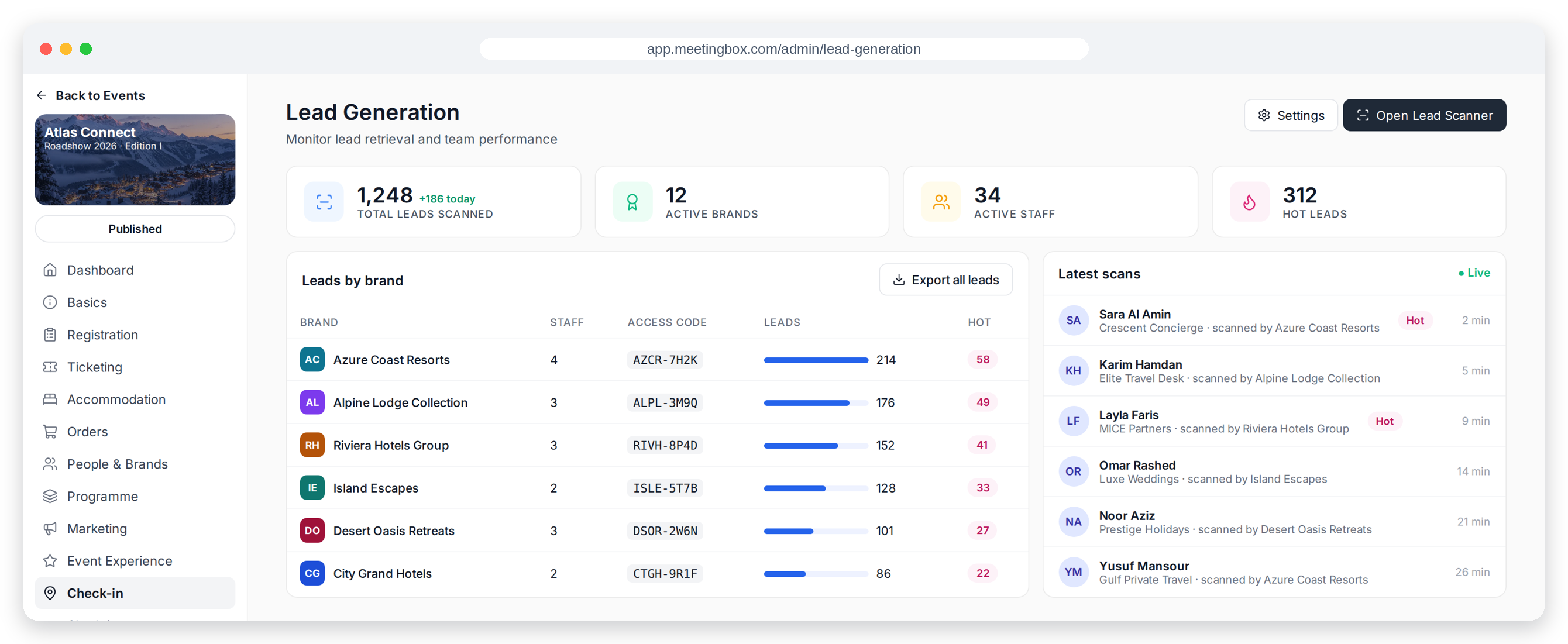Click the Hot badge on Layla Faris scan
Viewport: 1568px width, 644px height.
[1384, 421]
